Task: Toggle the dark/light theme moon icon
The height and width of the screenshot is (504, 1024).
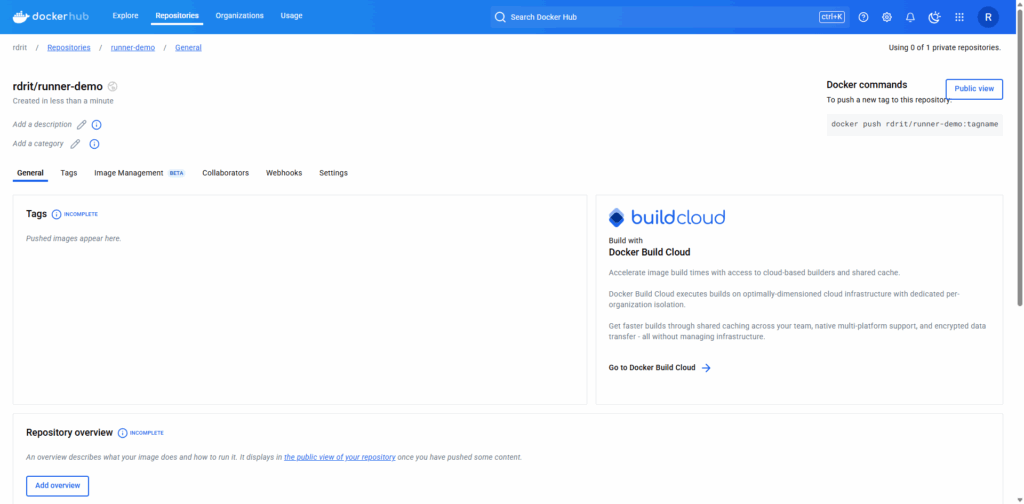Action: coord(935,17)
